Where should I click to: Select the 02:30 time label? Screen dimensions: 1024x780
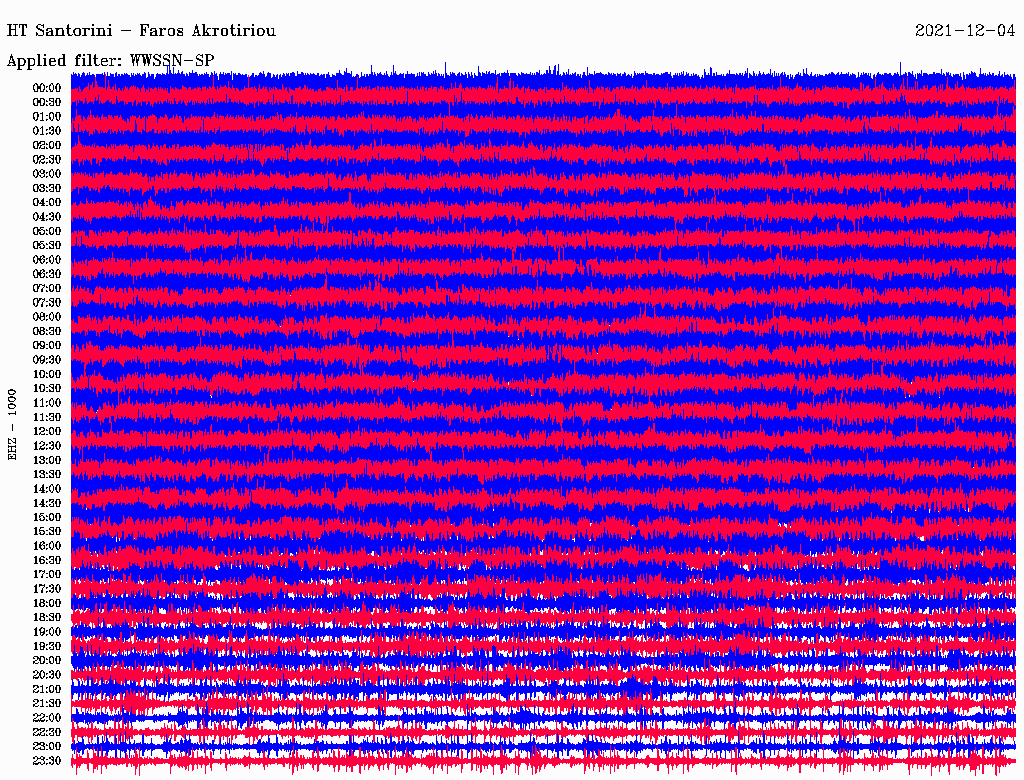[x=46, y=159]
